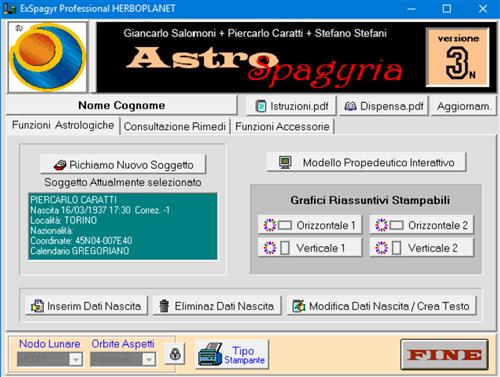The width and height of the screenshot is (500, 377).
Task: Click the Richiamo Nuovo Soggetto button
Action: point(123,164)
